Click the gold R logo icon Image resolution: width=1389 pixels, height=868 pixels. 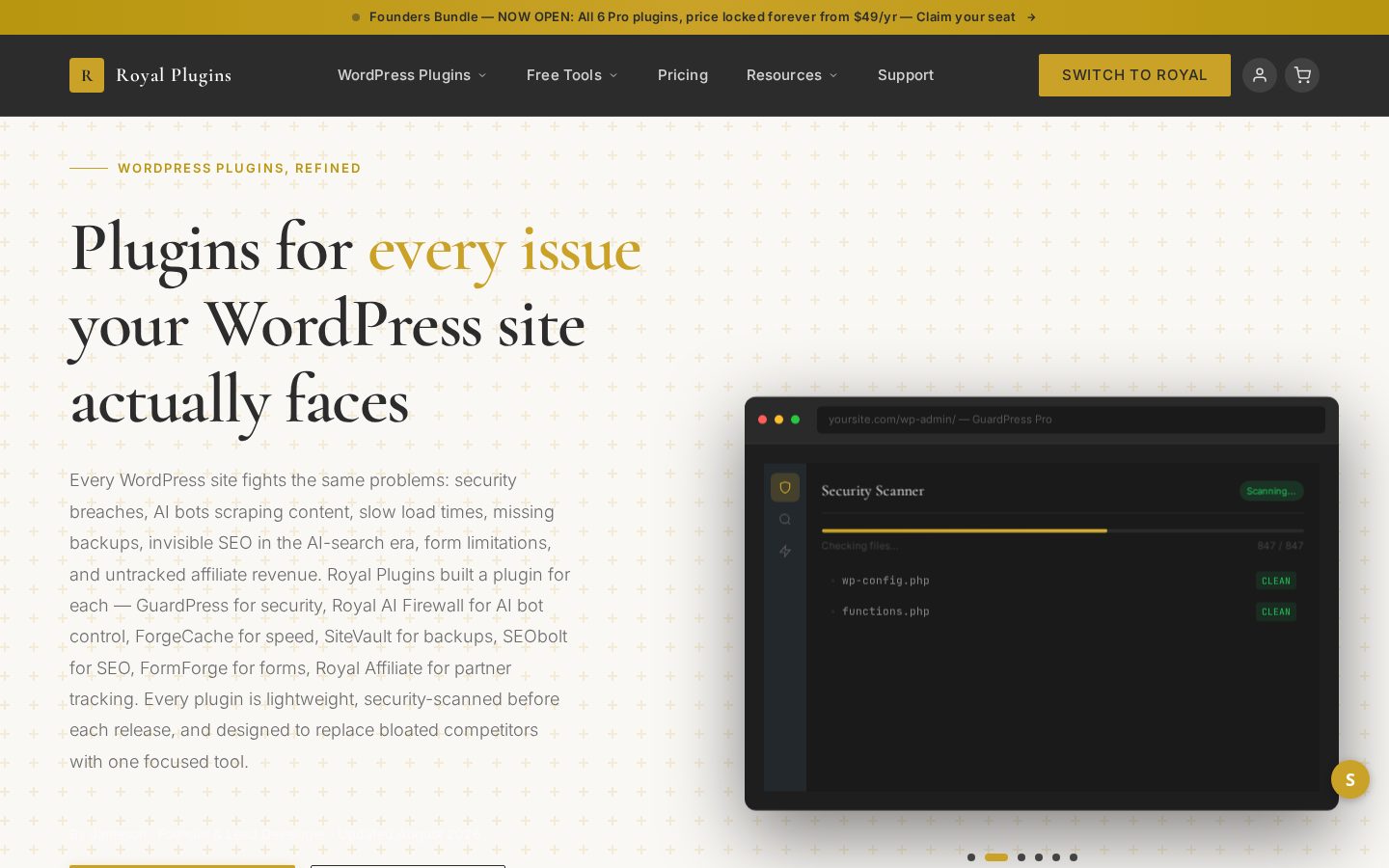87,75
